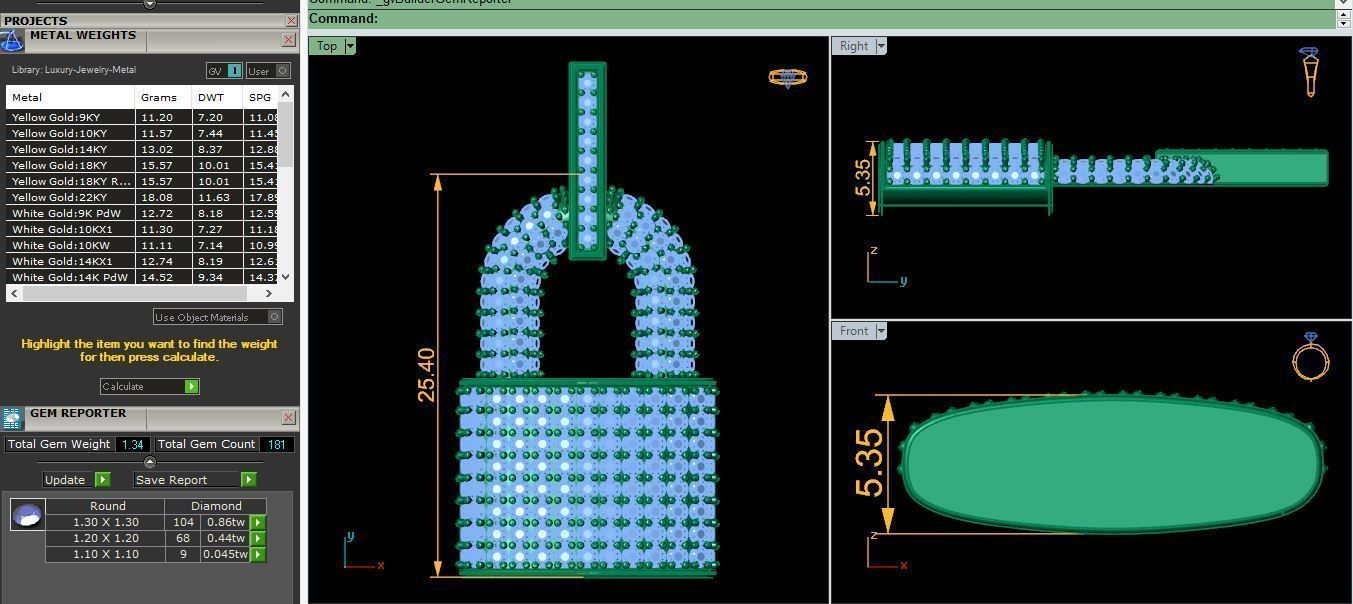Collapse Gem Reporter section with circular arrow

pos(150,462)
